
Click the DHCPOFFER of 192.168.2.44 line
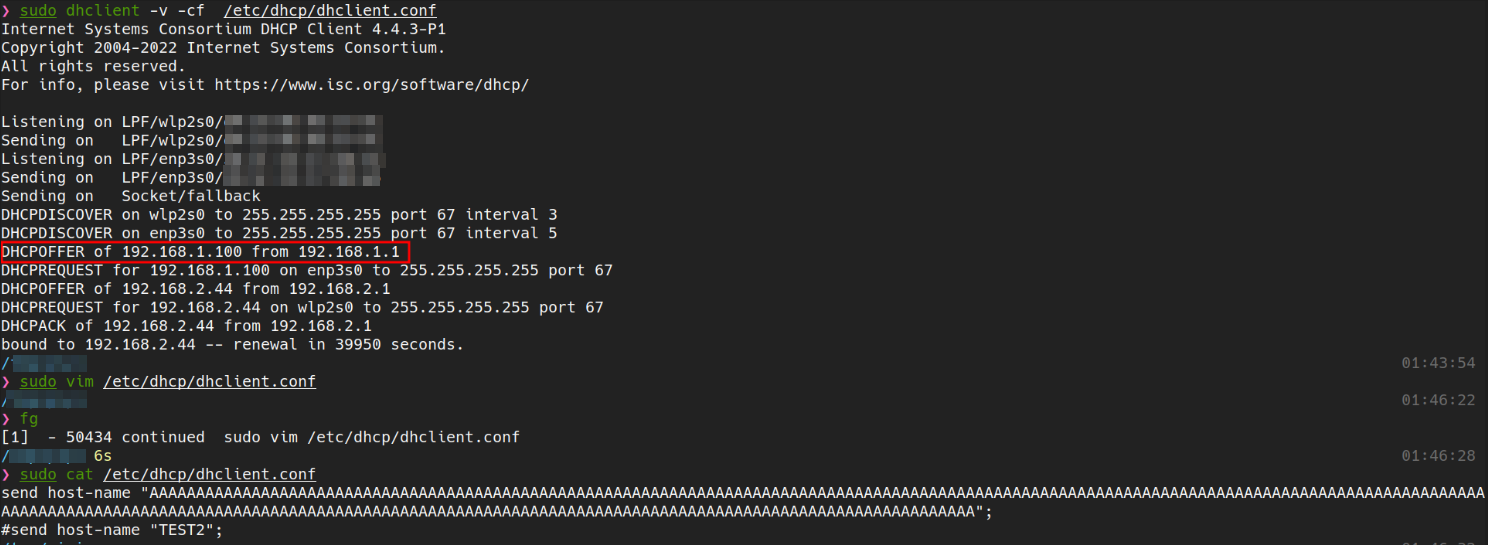click(186, 289)
